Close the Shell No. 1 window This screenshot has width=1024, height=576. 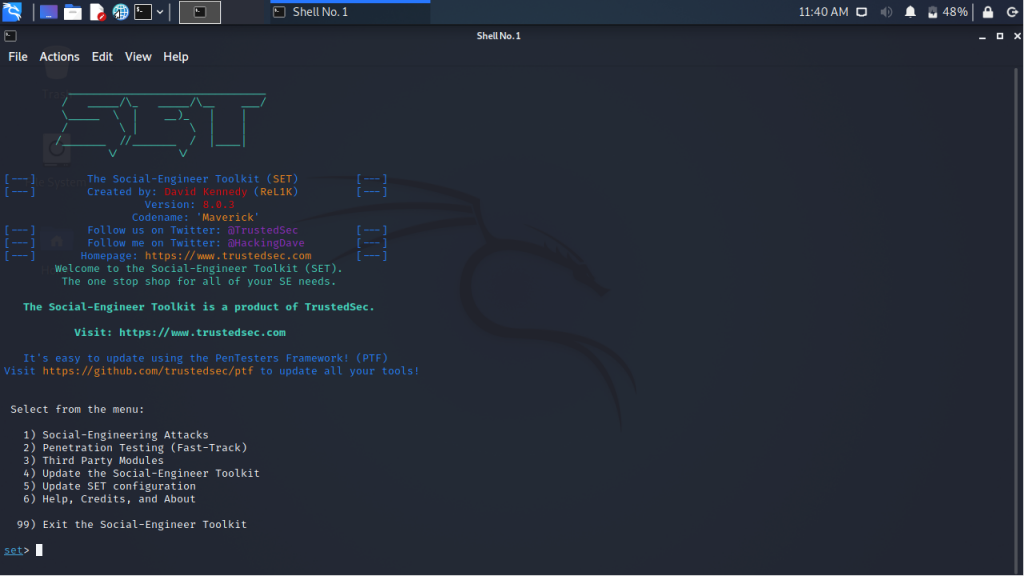[1017, 36]
